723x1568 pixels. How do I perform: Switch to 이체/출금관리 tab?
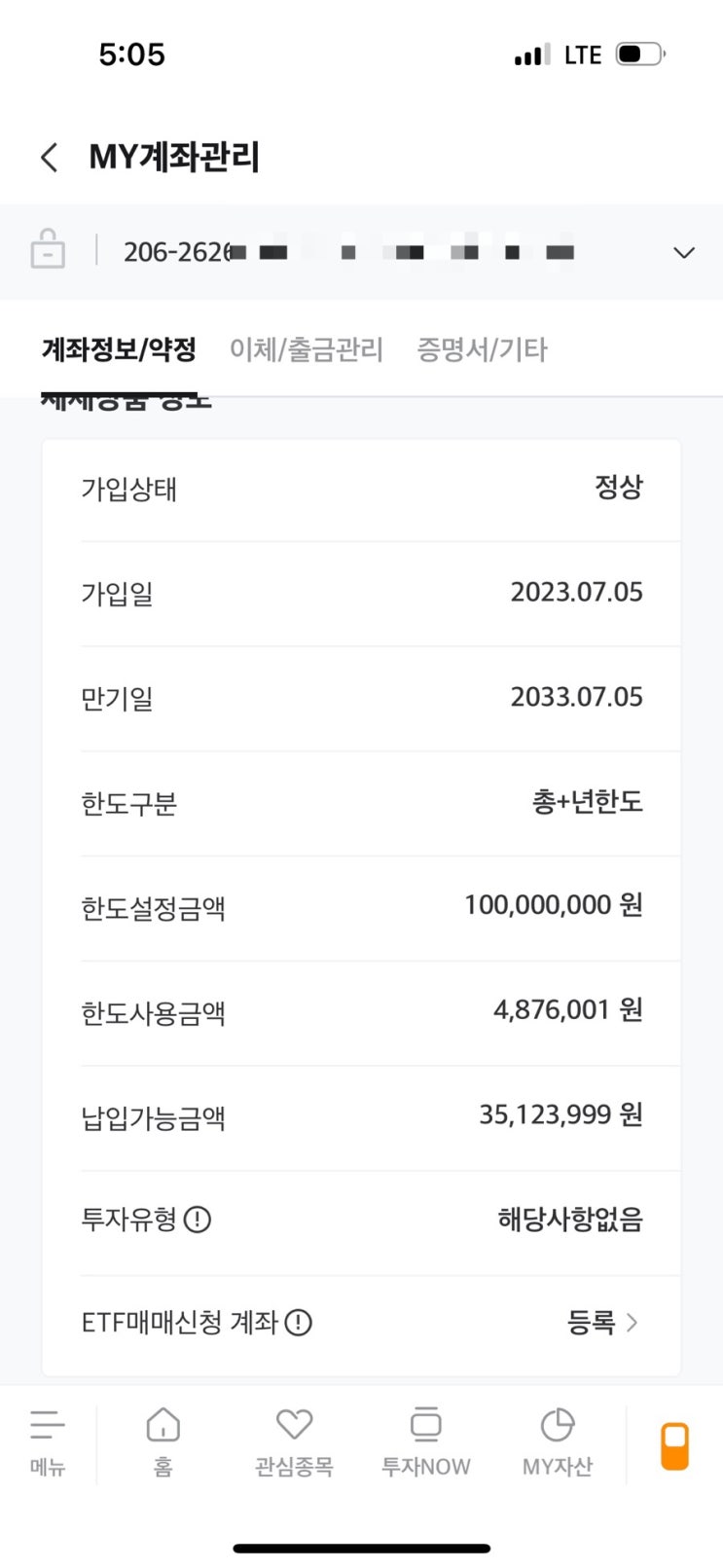[x=307, y=349]
